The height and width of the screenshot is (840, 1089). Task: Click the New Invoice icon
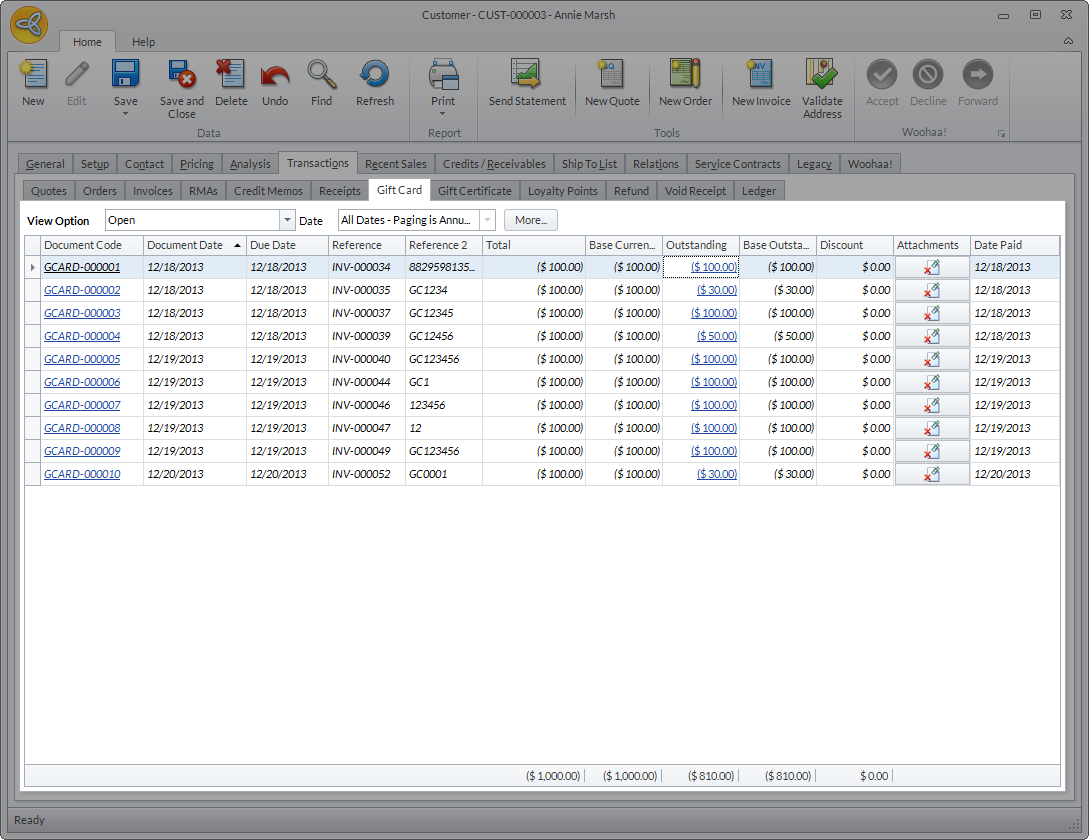pos(761,77)
